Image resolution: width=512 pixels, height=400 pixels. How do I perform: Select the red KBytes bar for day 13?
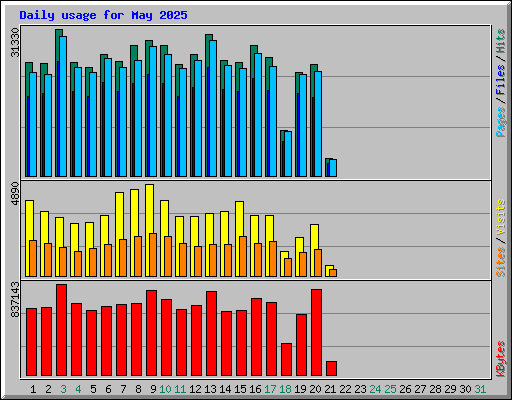212,334
